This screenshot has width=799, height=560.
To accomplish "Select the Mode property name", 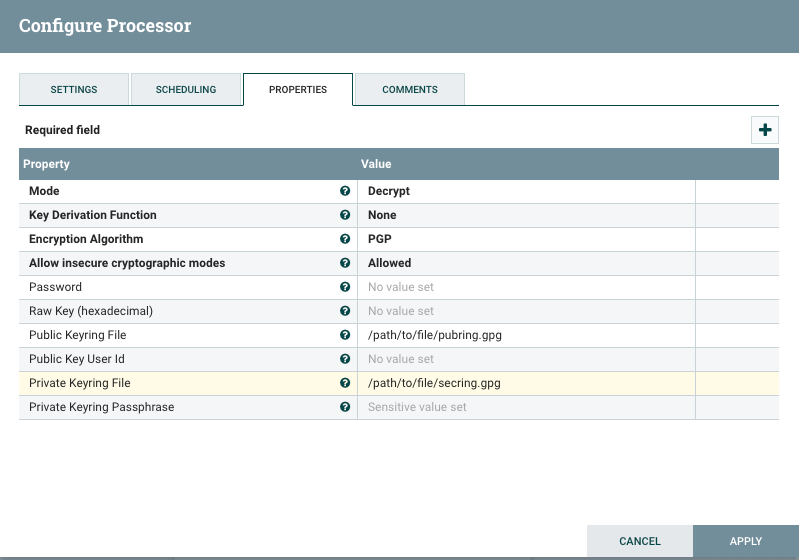I will click(44, 191).
